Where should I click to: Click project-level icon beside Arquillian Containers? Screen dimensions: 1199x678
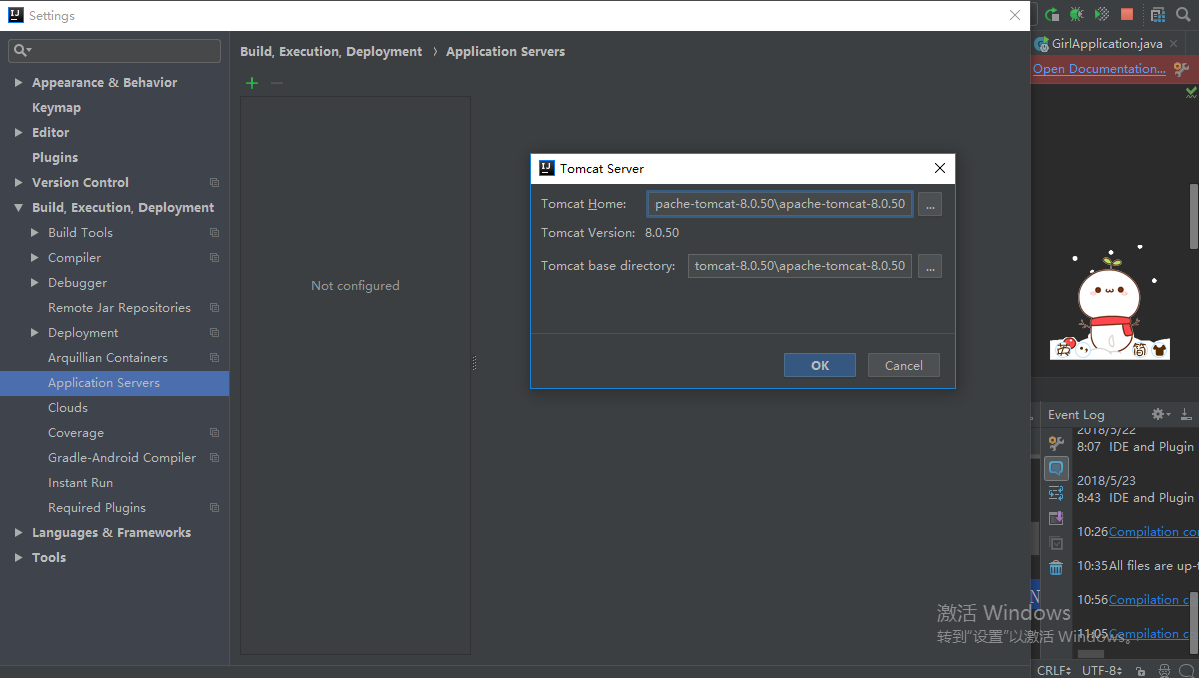[x=214, y=358]
